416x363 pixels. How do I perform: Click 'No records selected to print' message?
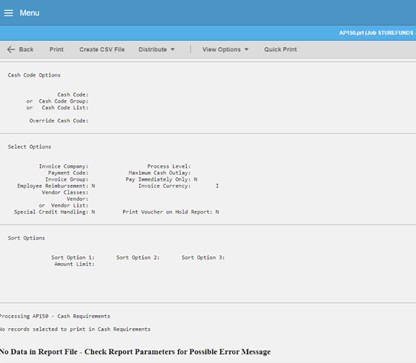click(x=75, y=329)
